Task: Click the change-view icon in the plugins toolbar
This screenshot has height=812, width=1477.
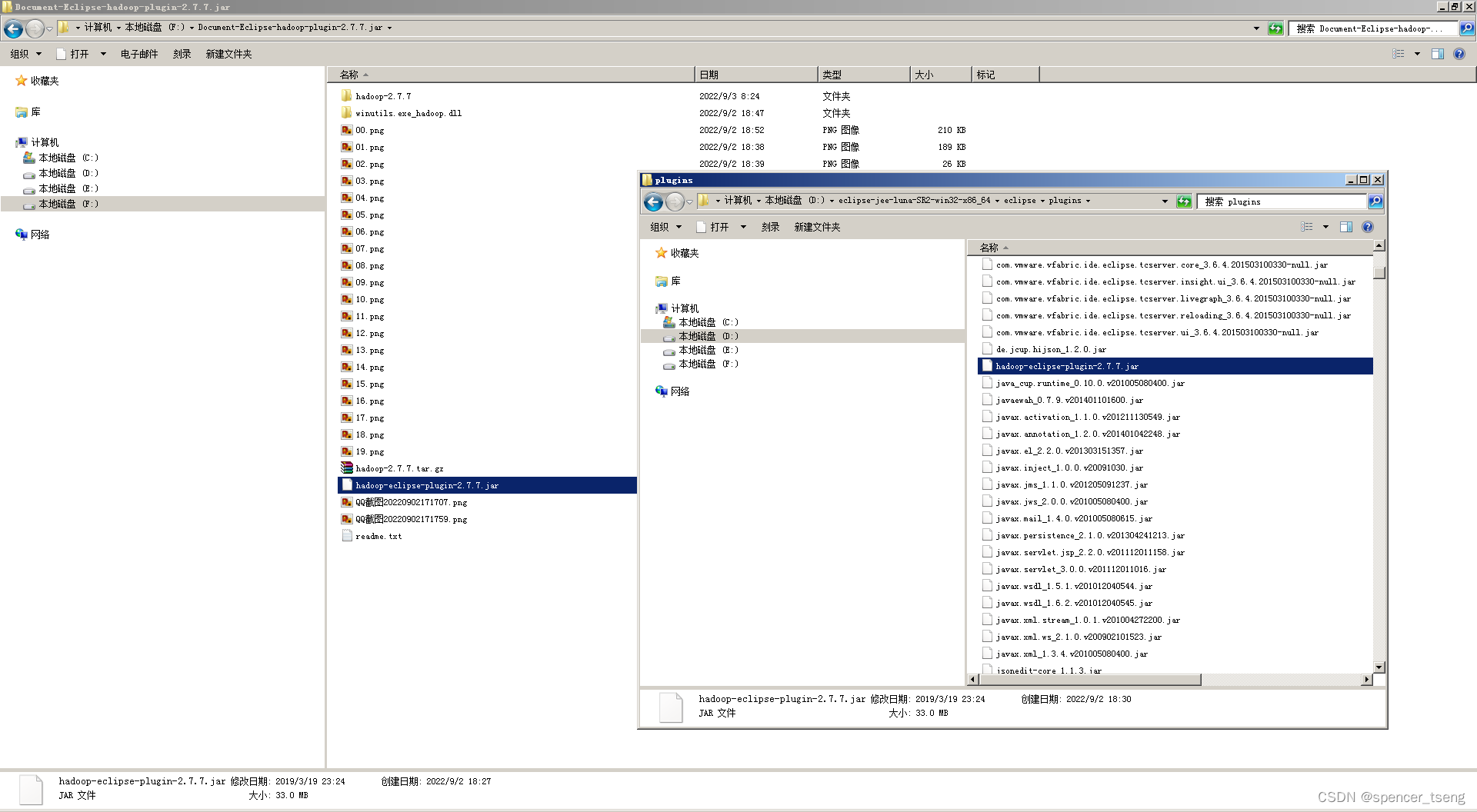Action: 1308,227
